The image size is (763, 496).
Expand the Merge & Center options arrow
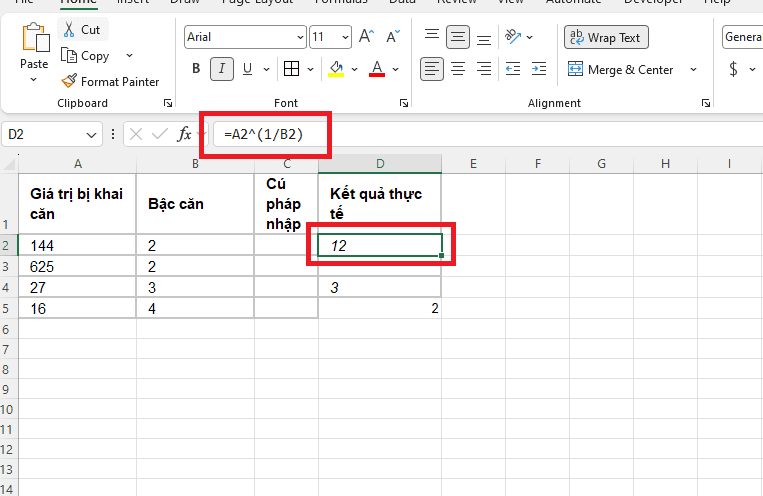tap(693, 70)
